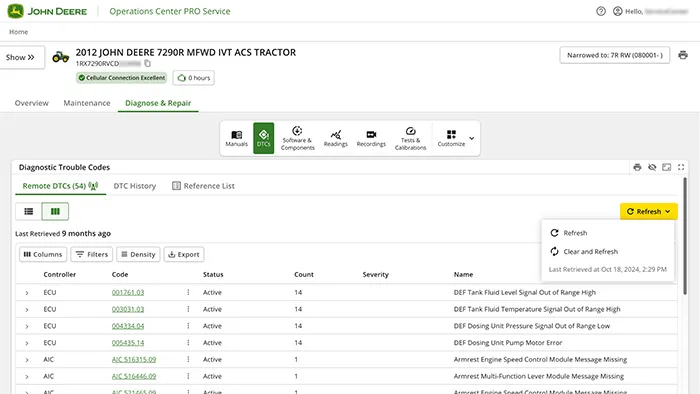Expand the 005435.14 row
Image resolution: width=700 pixels, height=394 pixels.
pos(27,343)
